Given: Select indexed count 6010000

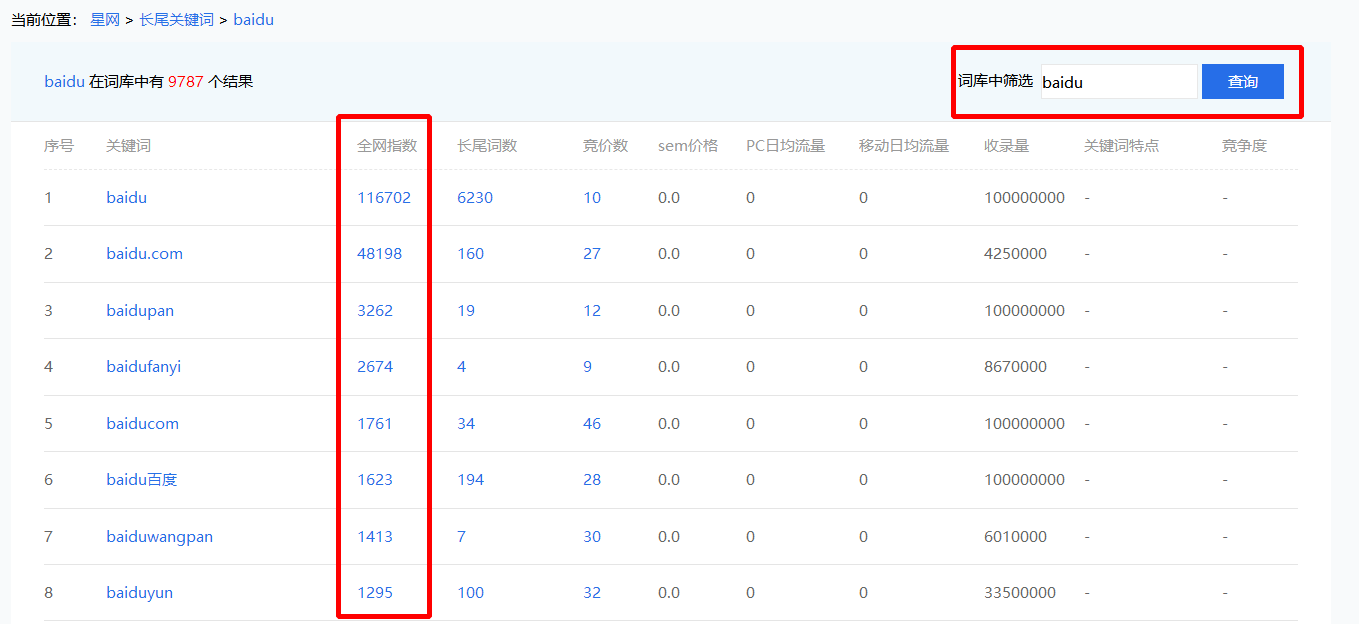Looking at the screenshot, I should tap(1015, 537).
